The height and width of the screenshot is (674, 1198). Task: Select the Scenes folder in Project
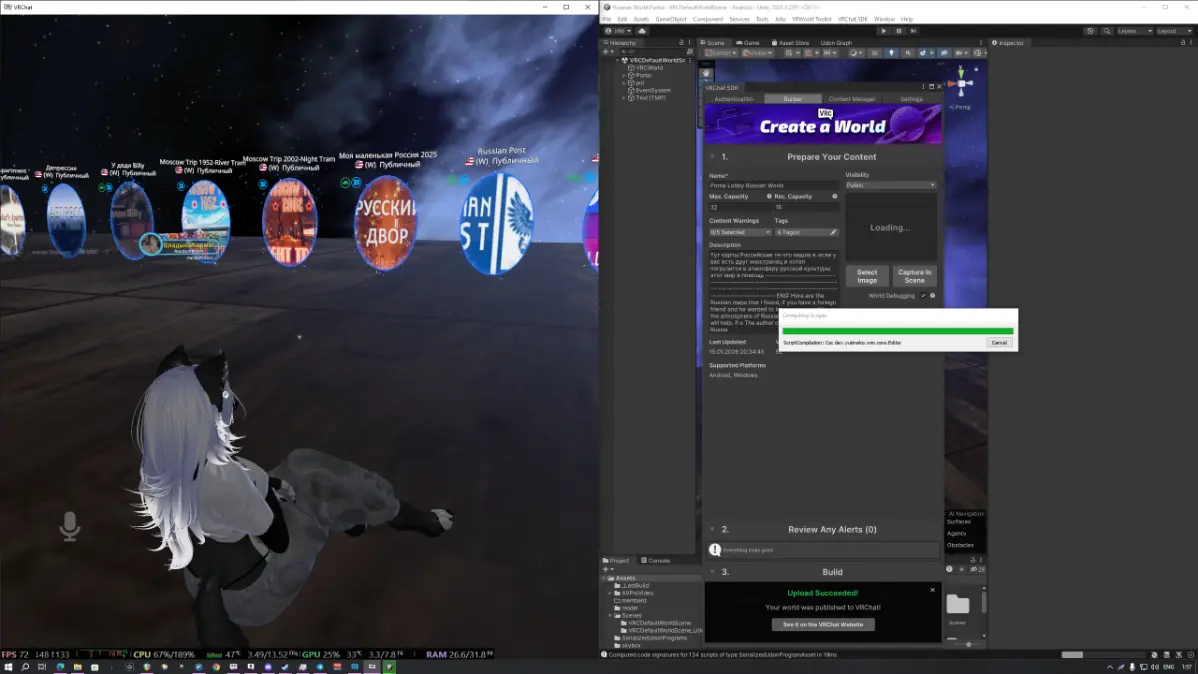pos(631,615)
